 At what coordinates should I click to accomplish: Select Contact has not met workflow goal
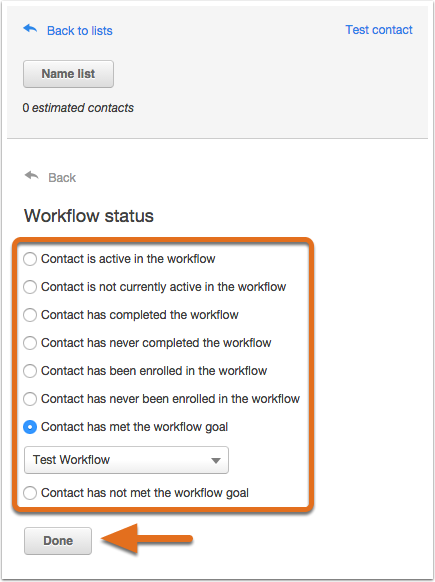(x=30, y=493)
